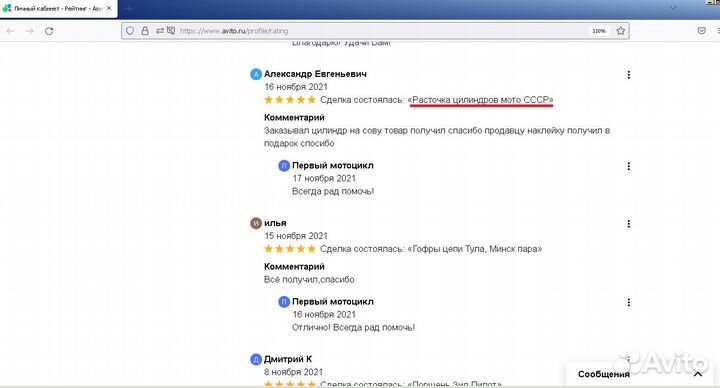The image size is (720, 388).
Task: Expand the Сообщения chat panel
Action: click(x=640, y=374)
